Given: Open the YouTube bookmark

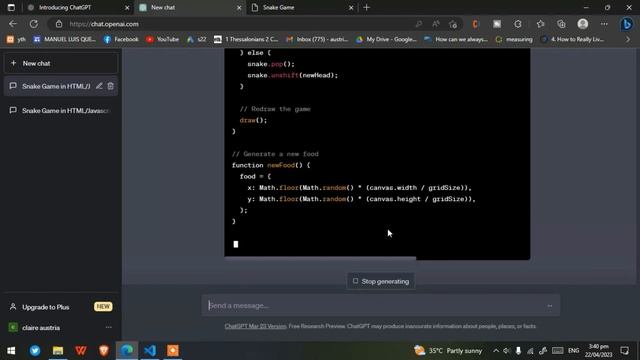Looking at the screenshot, I should pos(162,39).
